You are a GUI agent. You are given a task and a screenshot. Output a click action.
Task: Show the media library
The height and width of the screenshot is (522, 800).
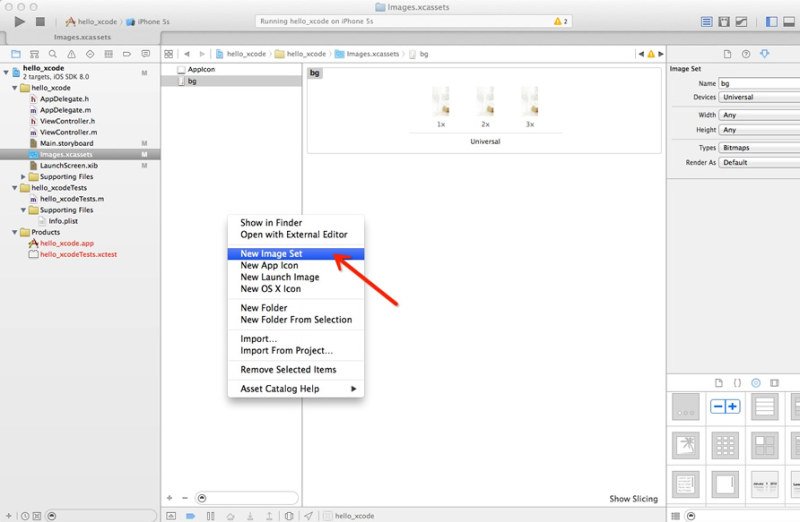[774, 383]
